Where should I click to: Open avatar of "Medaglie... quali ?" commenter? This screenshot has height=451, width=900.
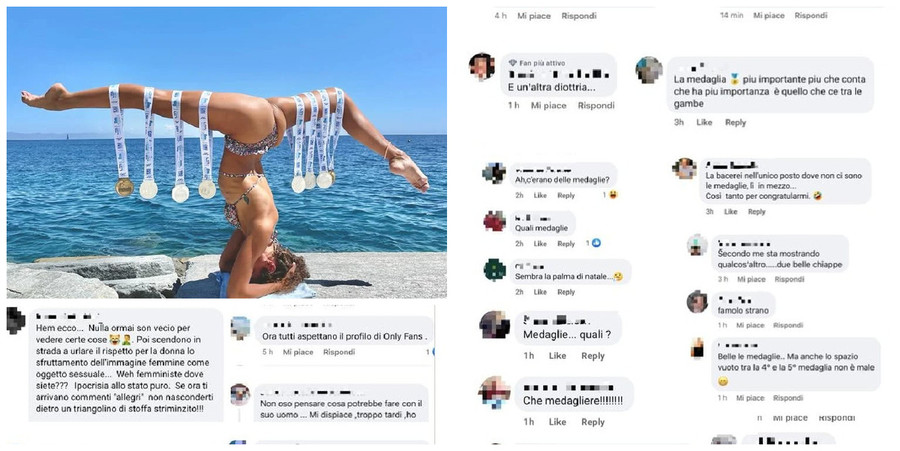(494, 324)
